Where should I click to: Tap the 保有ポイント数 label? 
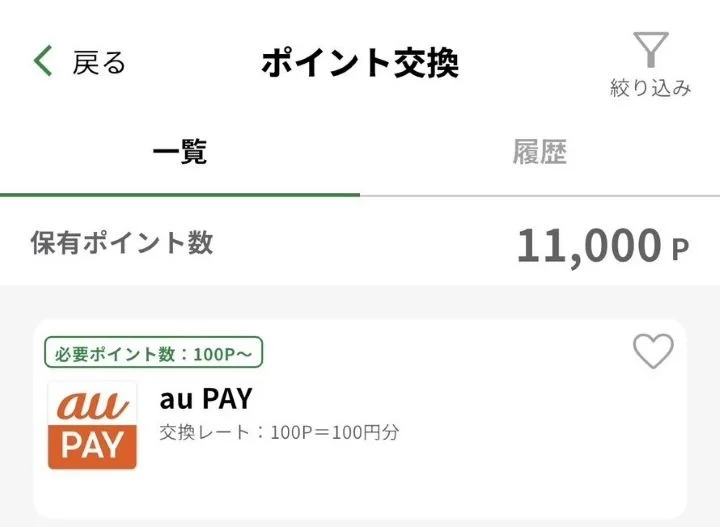[x=122, y=242]
